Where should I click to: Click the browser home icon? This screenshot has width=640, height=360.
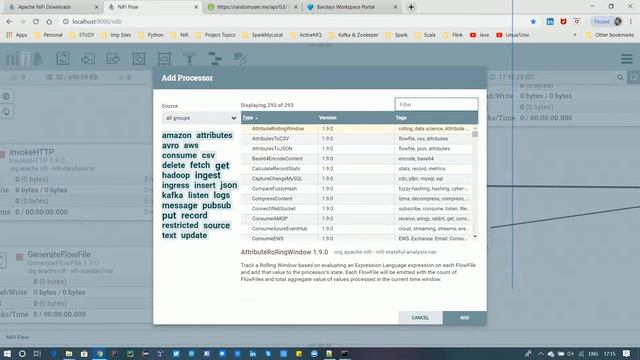pyautogui.click(x=49, y=21)
